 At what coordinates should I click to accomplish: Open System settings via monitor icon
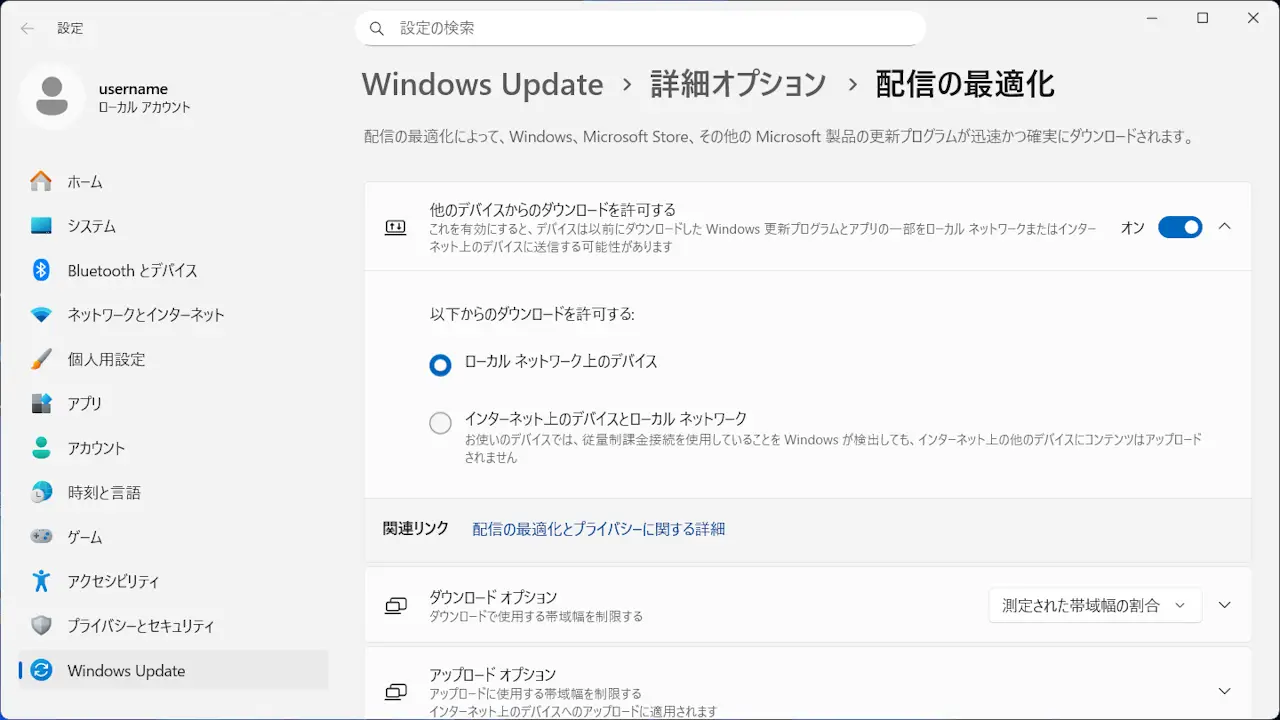pos(41,226)
